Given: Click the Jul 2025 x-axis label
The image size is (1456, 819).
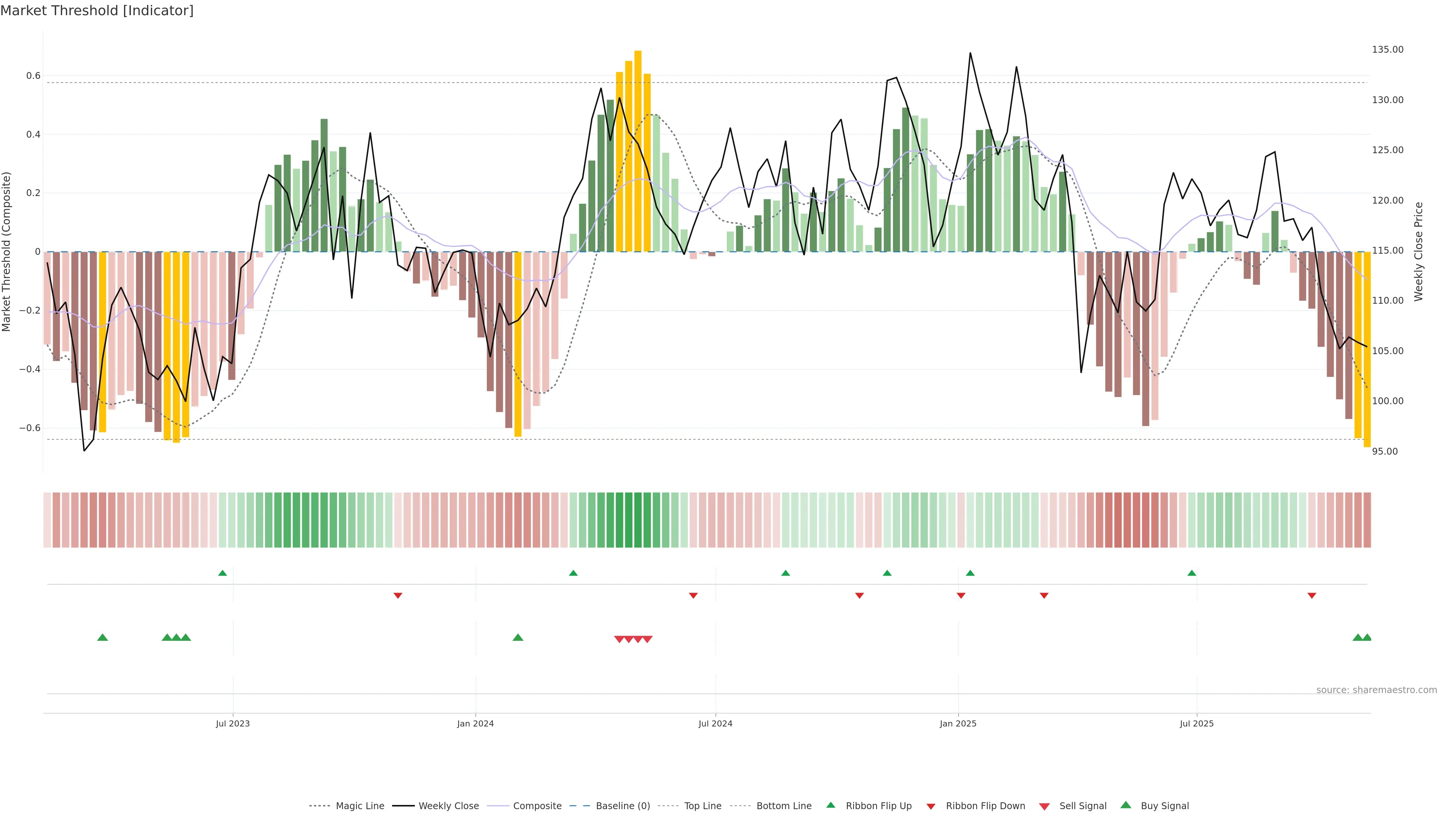Looking at the screenshot, I should (1197, 723).
